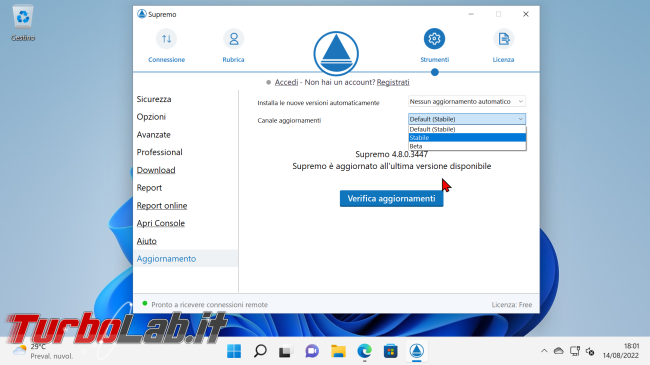Close the Supremo window
Screen dimensions: 650x365
[x=526, y=14]
